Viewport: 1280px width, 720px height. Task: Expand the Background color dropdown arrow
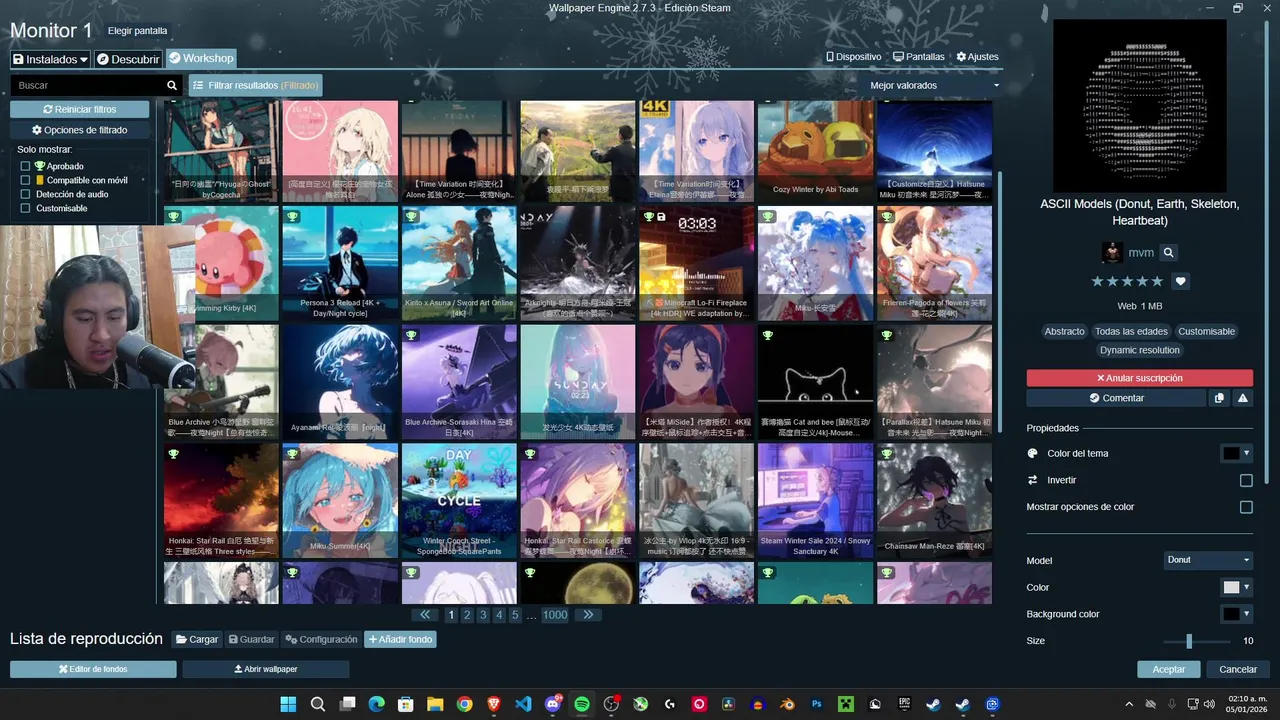1246,614
